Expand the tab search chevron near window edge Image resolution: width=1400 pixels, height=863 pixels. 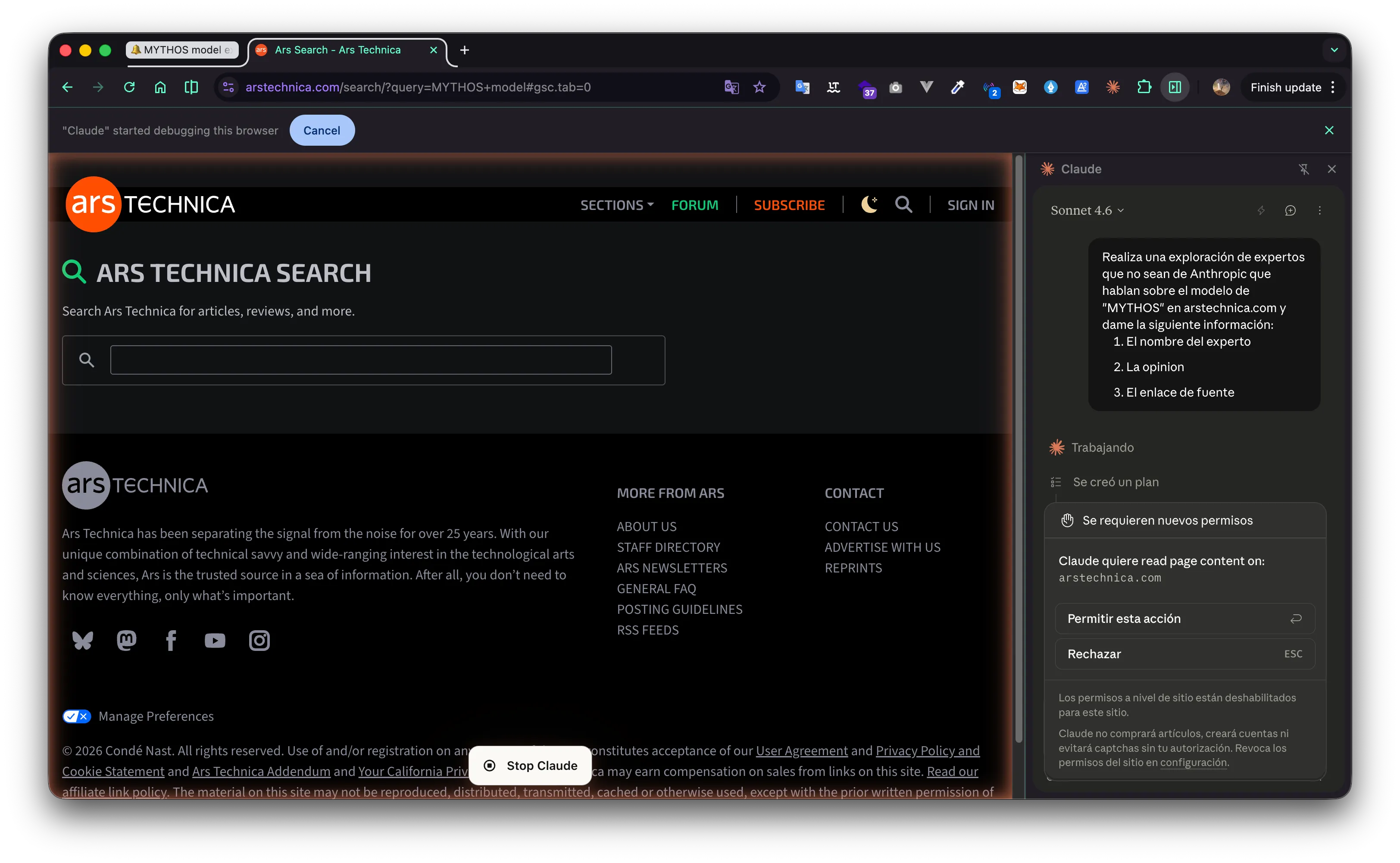click(1334, 50)
